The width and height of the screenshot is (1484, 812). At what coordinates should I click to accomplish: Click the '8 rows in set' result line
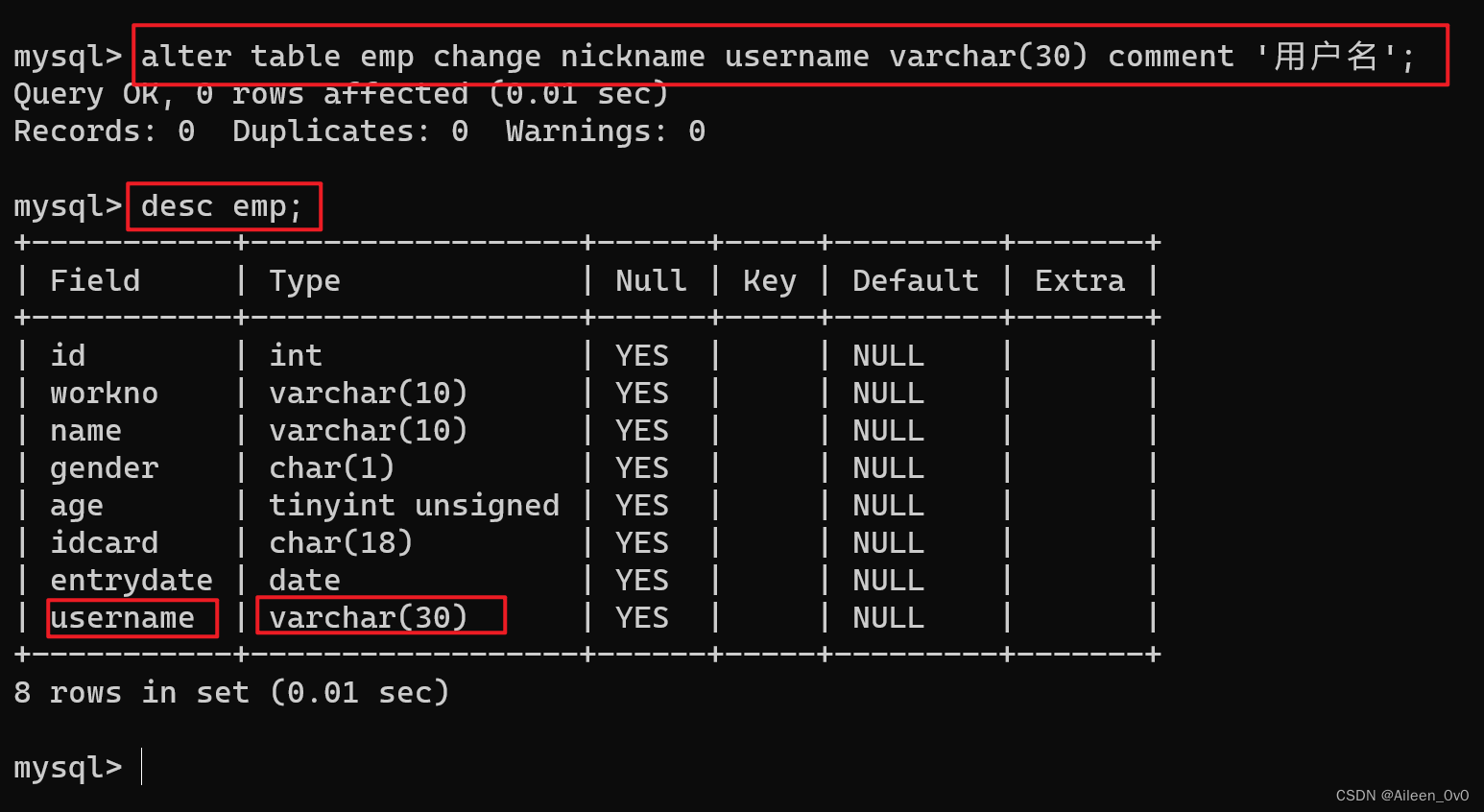231,692
